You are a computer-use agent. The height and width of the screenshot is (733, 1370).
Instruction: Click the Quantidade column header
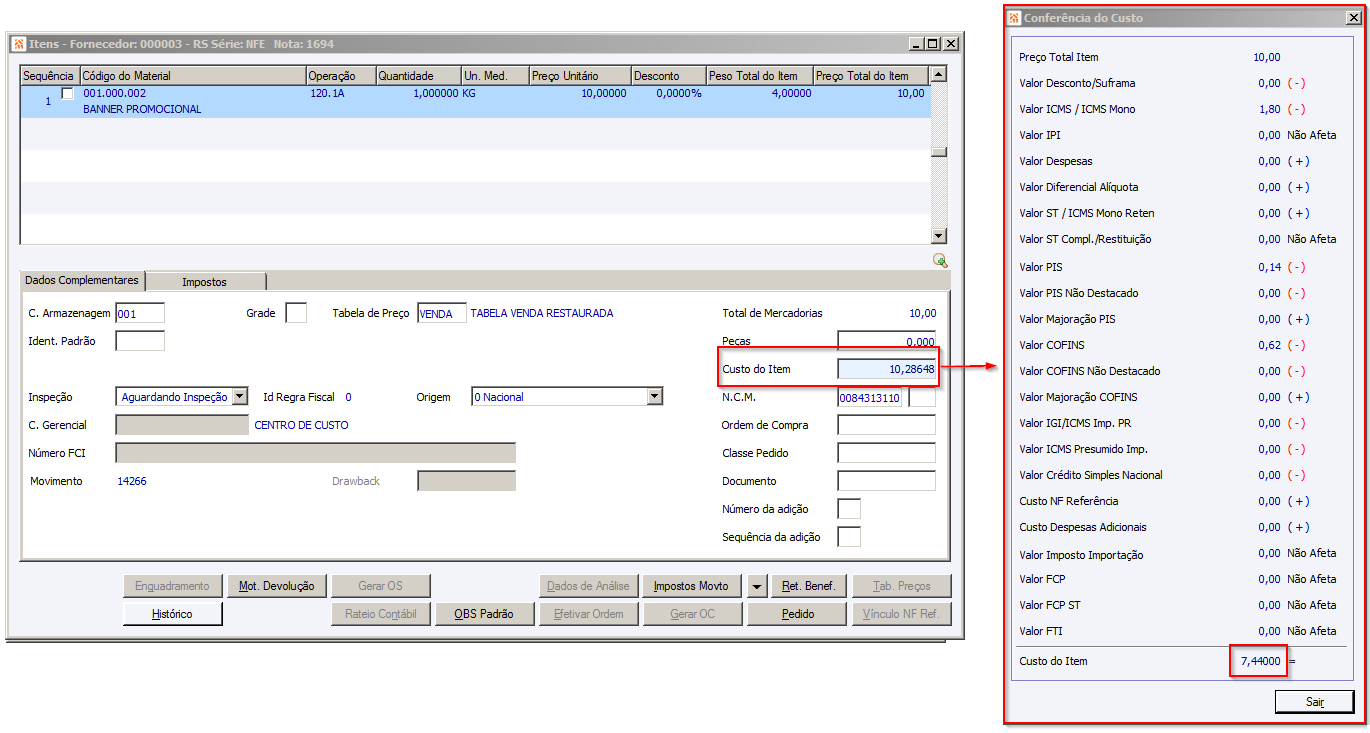pos(419,76)
